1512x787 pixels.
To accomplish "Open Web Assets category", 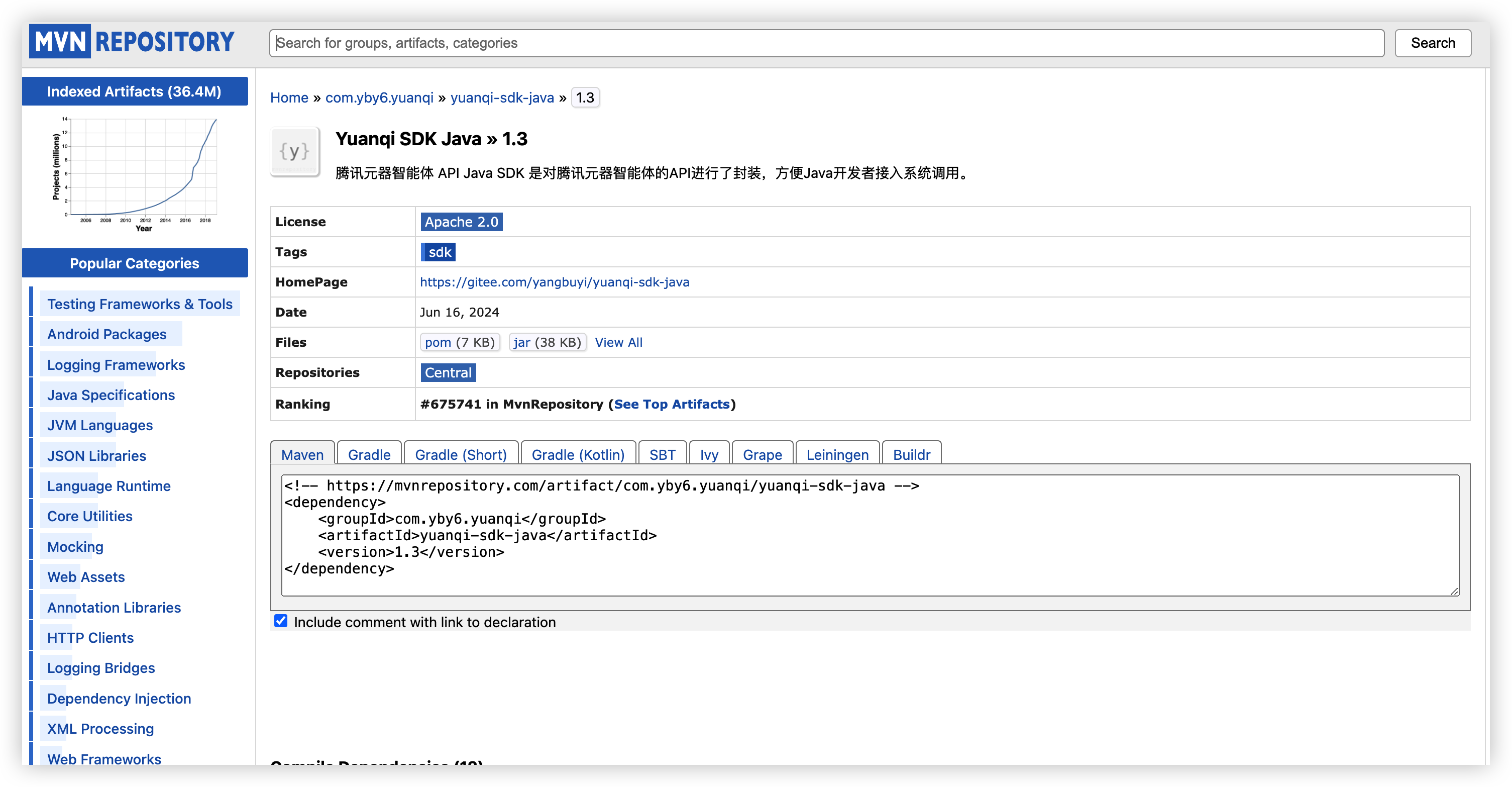I will (86, 577).
